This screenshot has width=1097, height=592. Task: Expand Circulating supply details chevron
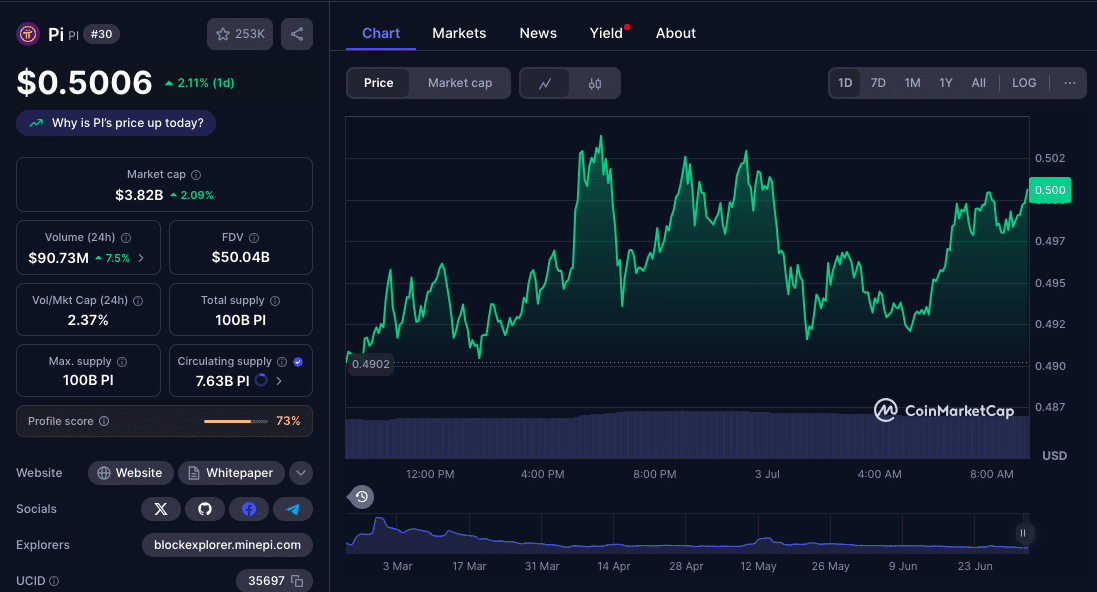(x=279, y=381)
